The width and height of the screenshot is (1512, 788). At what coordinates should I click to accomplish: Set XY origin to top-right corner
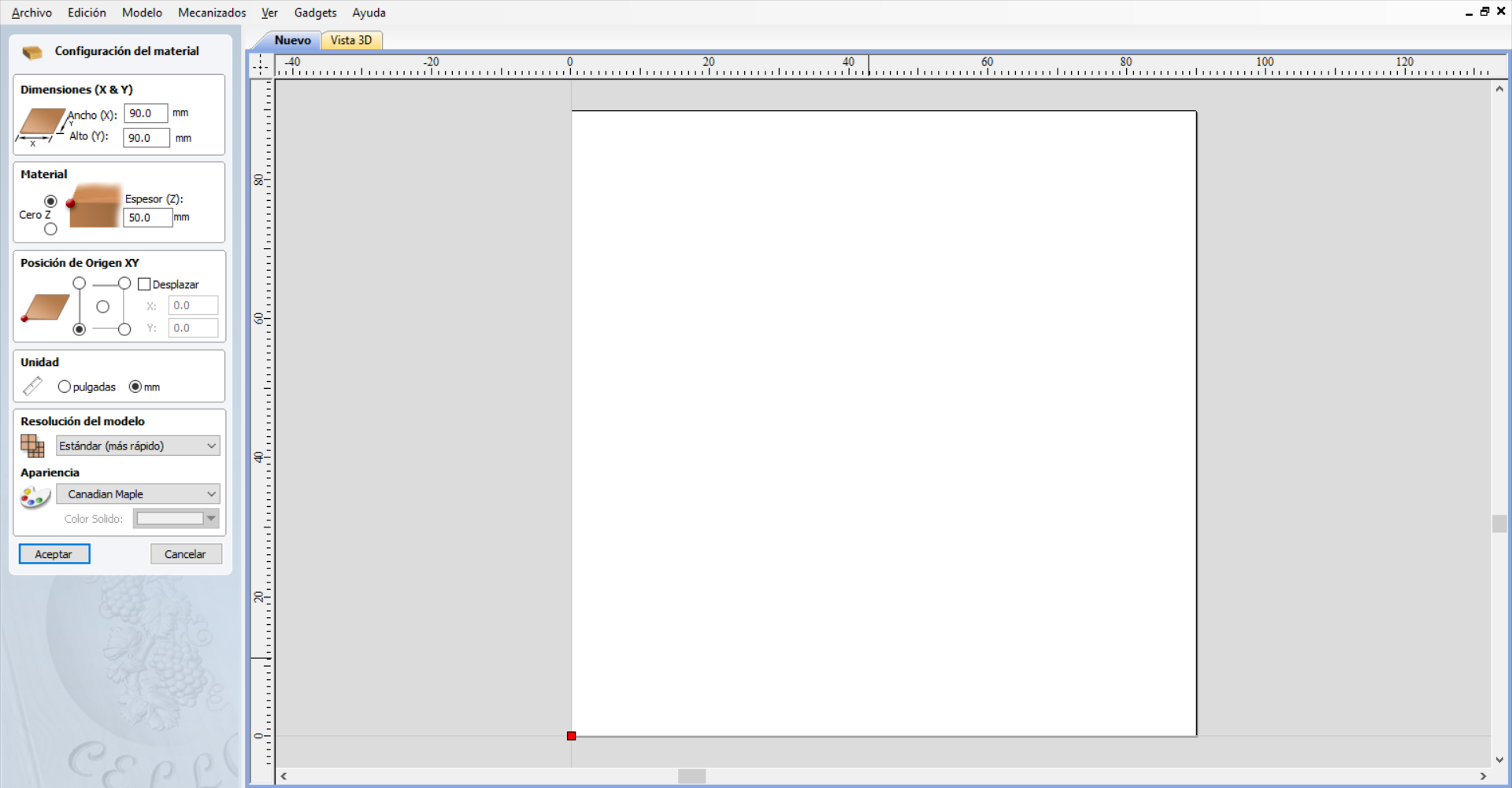(x=124, y=283)
